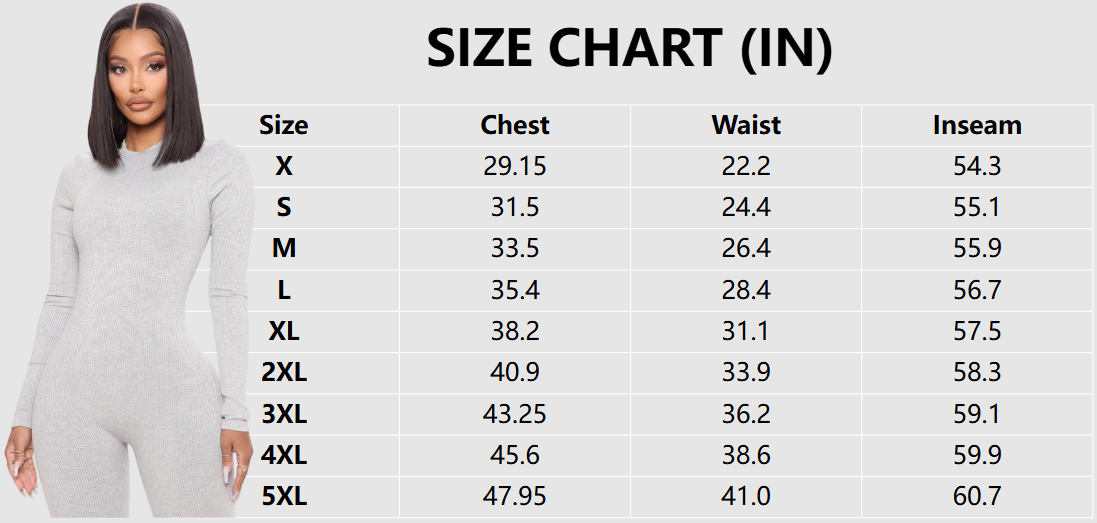
Task: Select the Inseam column header
Action: coord(977,125)
